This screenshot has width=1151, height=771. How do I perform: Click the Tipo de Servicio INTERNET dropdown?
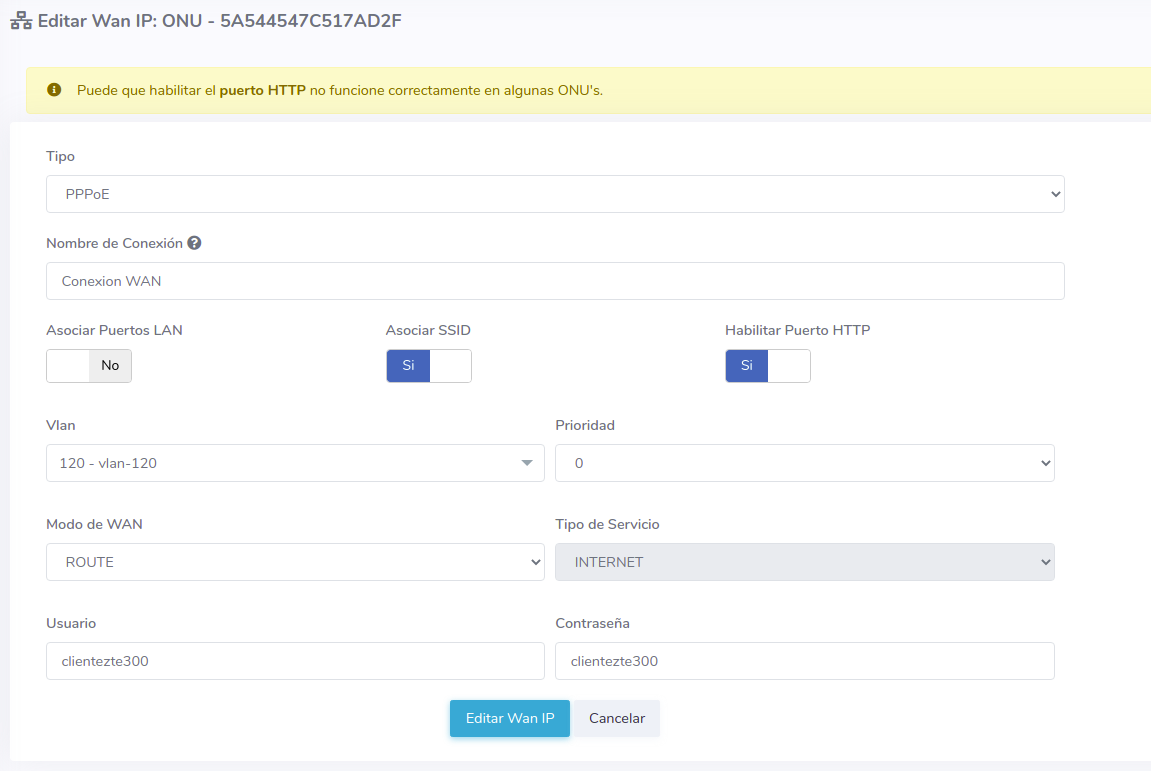(x=804, y=562)
